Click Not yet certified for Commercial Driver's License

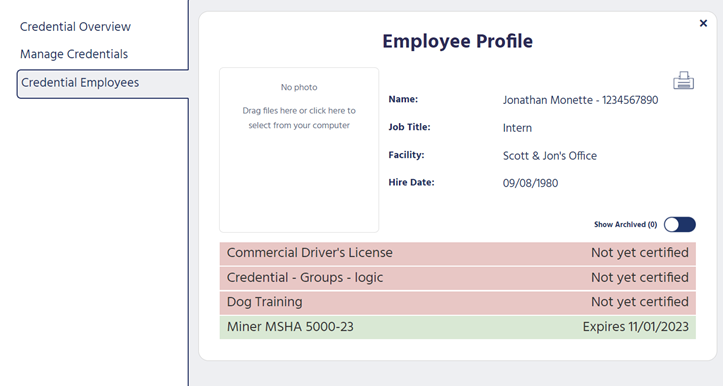click(640, 253)
